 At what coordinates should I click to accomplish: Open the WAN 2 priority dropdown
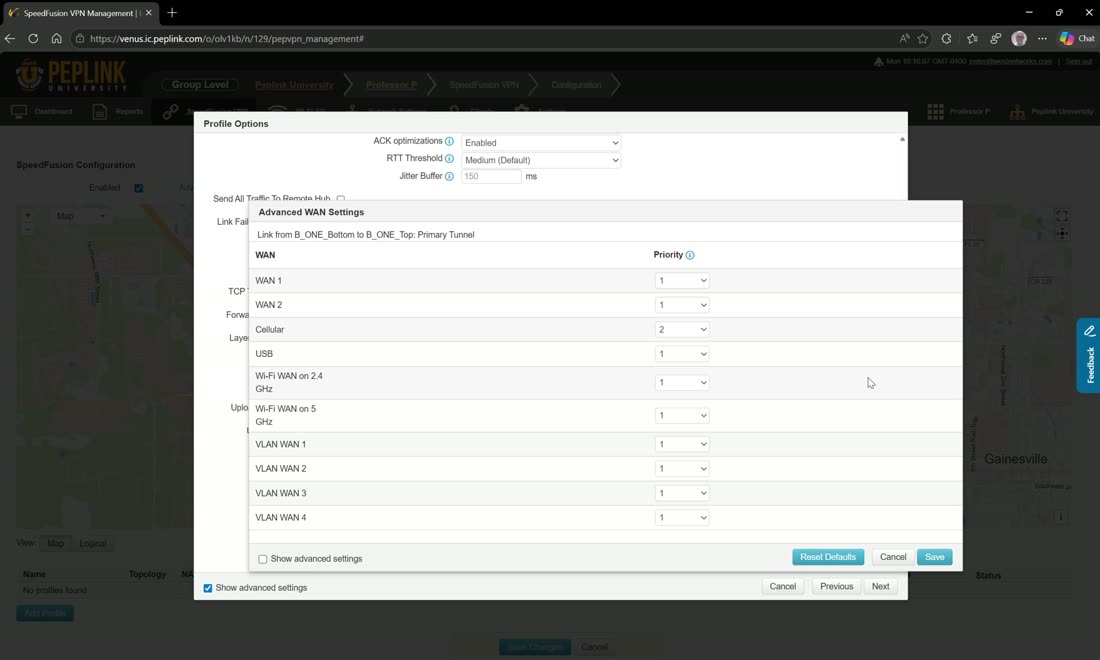coord(682,305)
